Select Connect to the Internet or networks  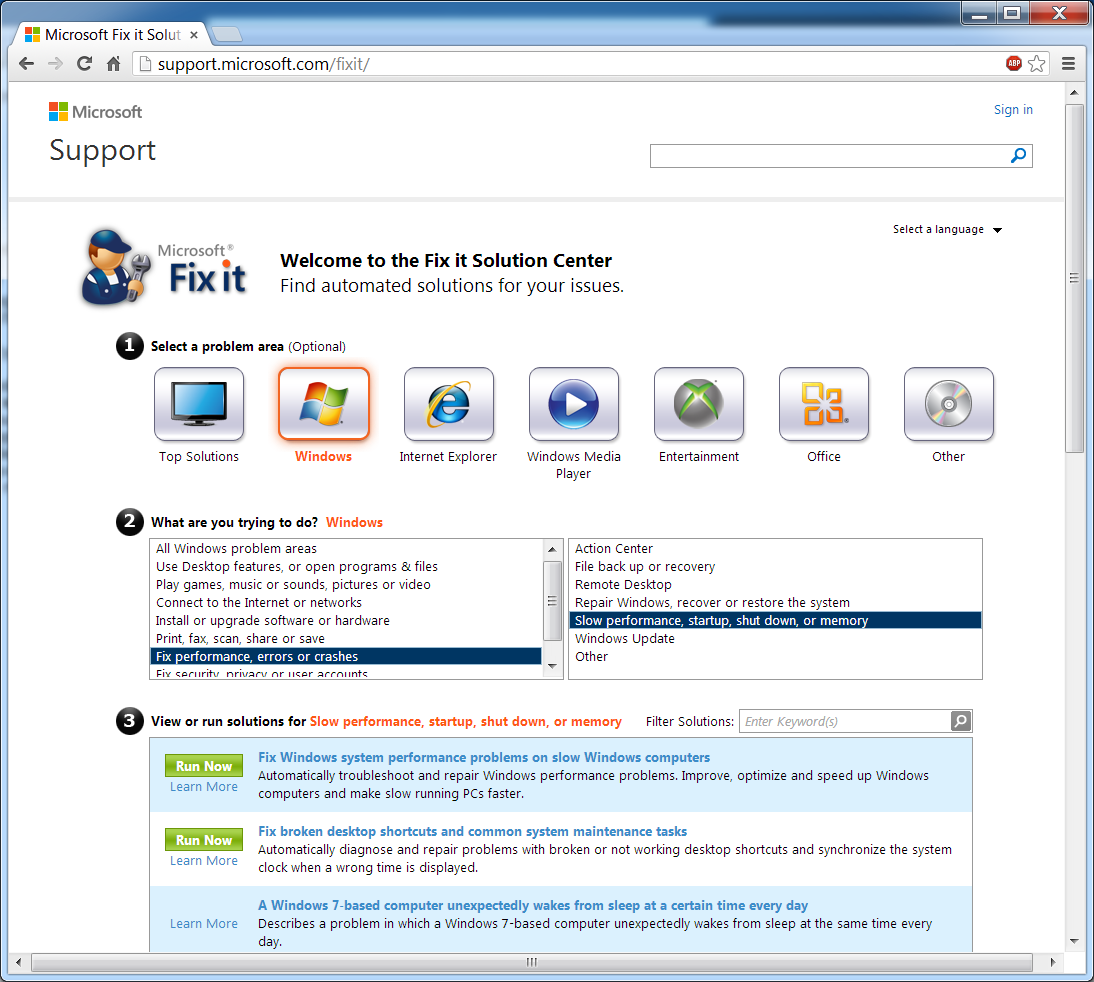pyautogui.click(x=345, y=602)
